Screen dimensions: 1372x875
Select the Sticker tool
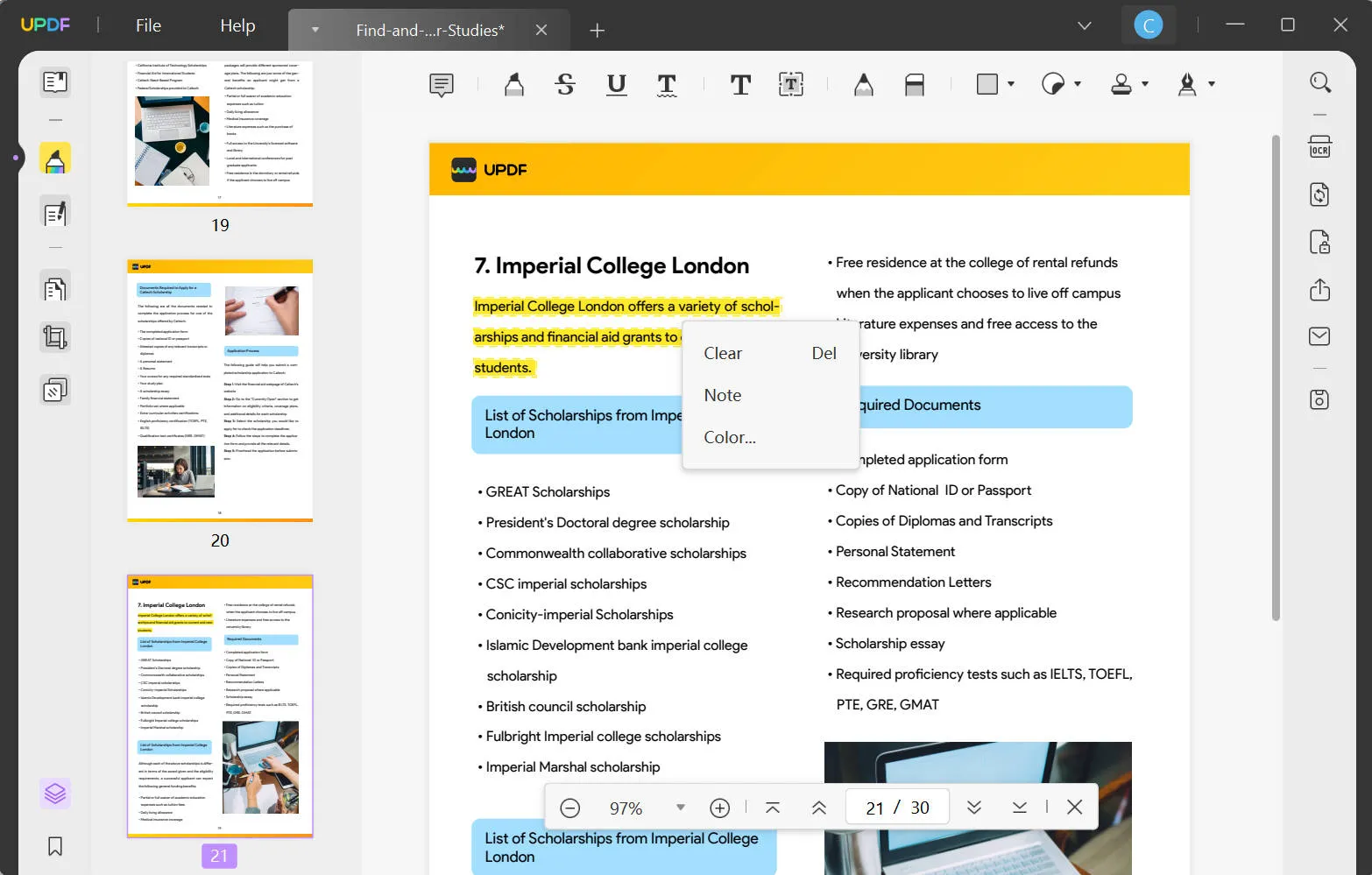point(1053,84)
